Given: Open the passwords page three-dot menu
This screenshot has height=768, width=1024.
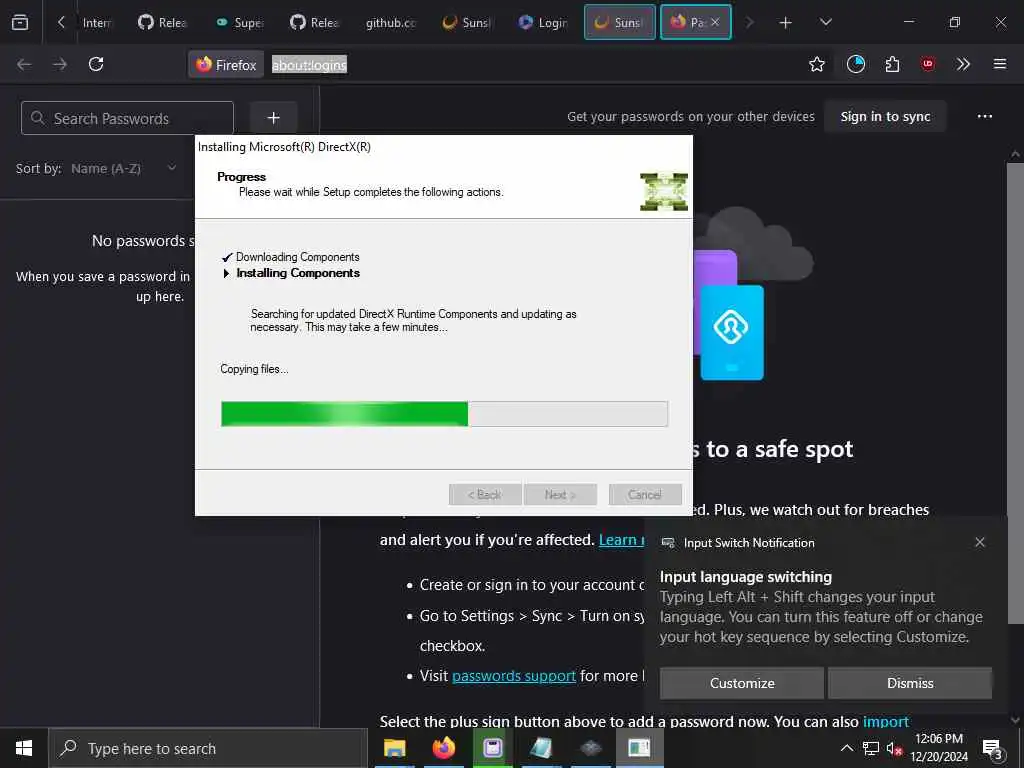Looking at the screenshot, I should (985, 117).
